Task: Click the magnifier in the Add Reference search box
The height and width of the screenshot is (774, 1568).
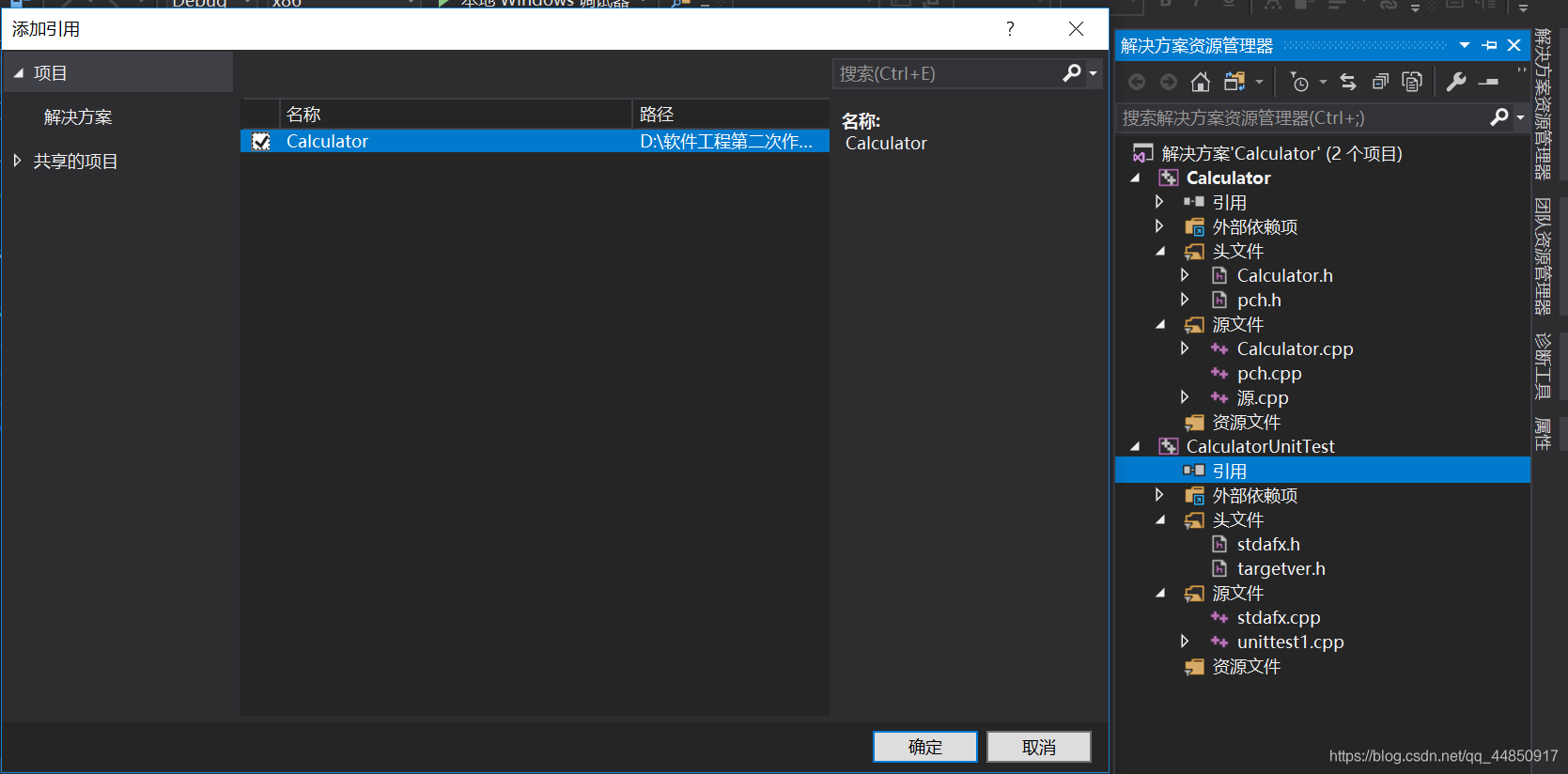Action: pyautogui.click(x=1072, y=73)
